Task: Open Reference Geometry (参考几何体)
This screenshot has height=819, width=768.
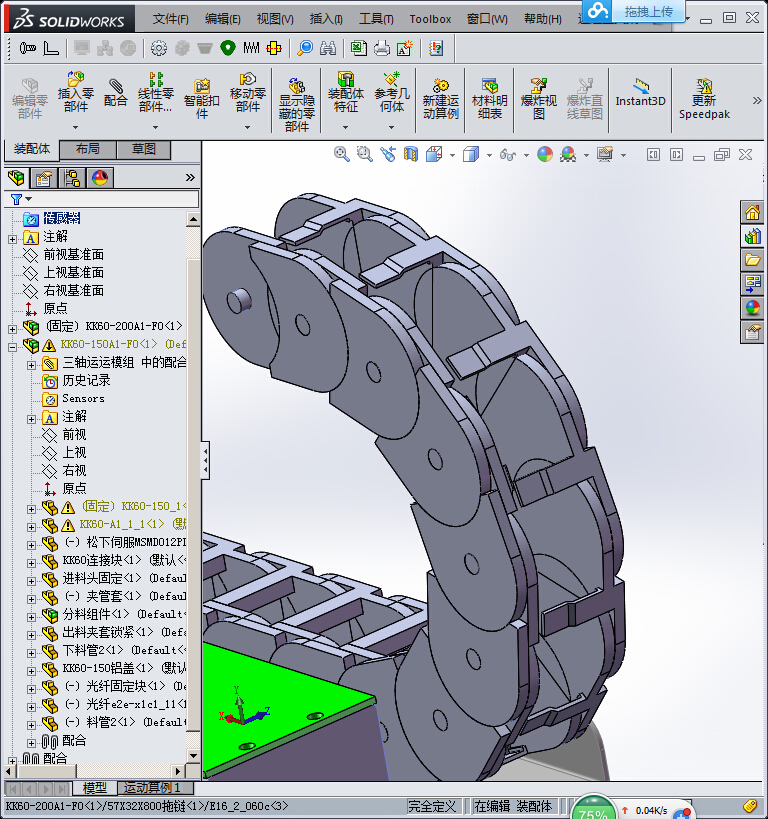Action: pos(392,92)
